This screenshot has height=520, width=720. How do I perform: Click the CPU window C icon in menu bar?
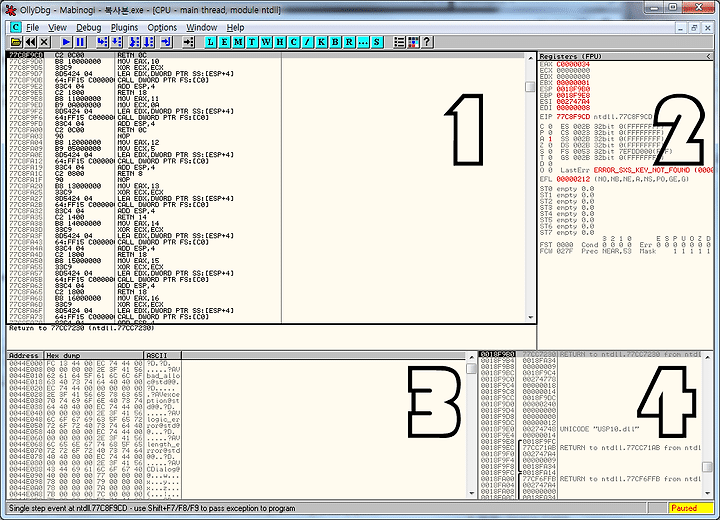[x=15, y=27]
